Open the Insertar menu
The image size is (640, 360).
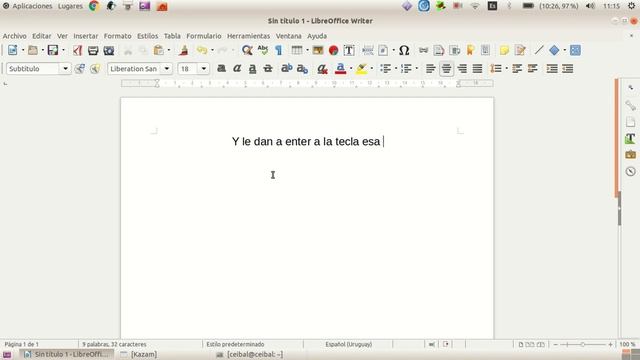tap(86, 36)
